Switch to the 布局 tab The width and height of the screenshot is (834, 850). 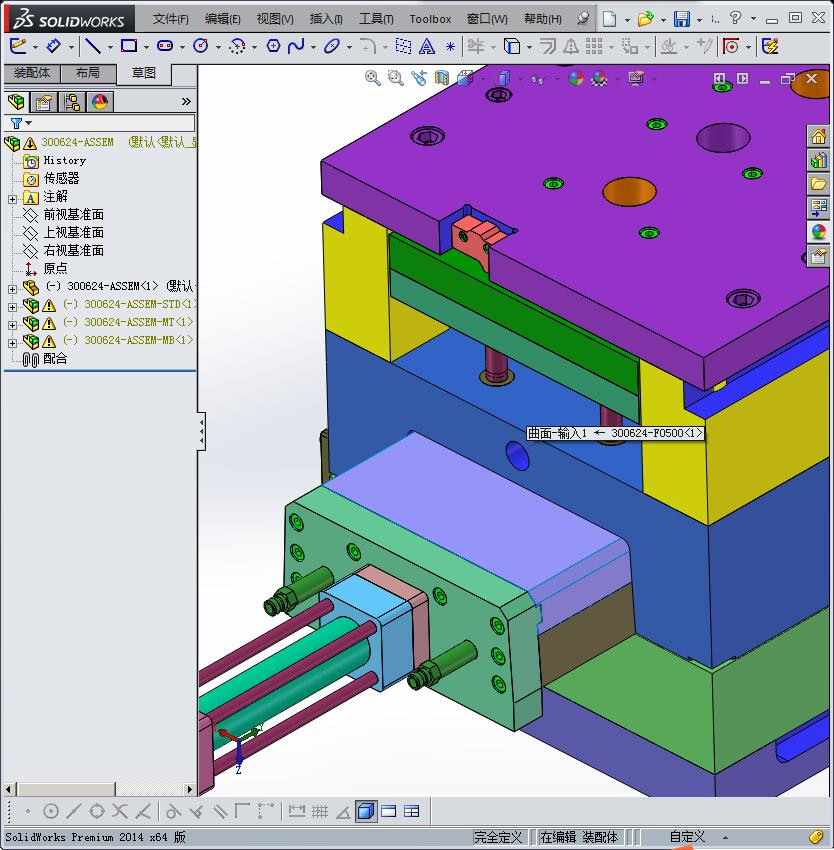pos(88,73)
